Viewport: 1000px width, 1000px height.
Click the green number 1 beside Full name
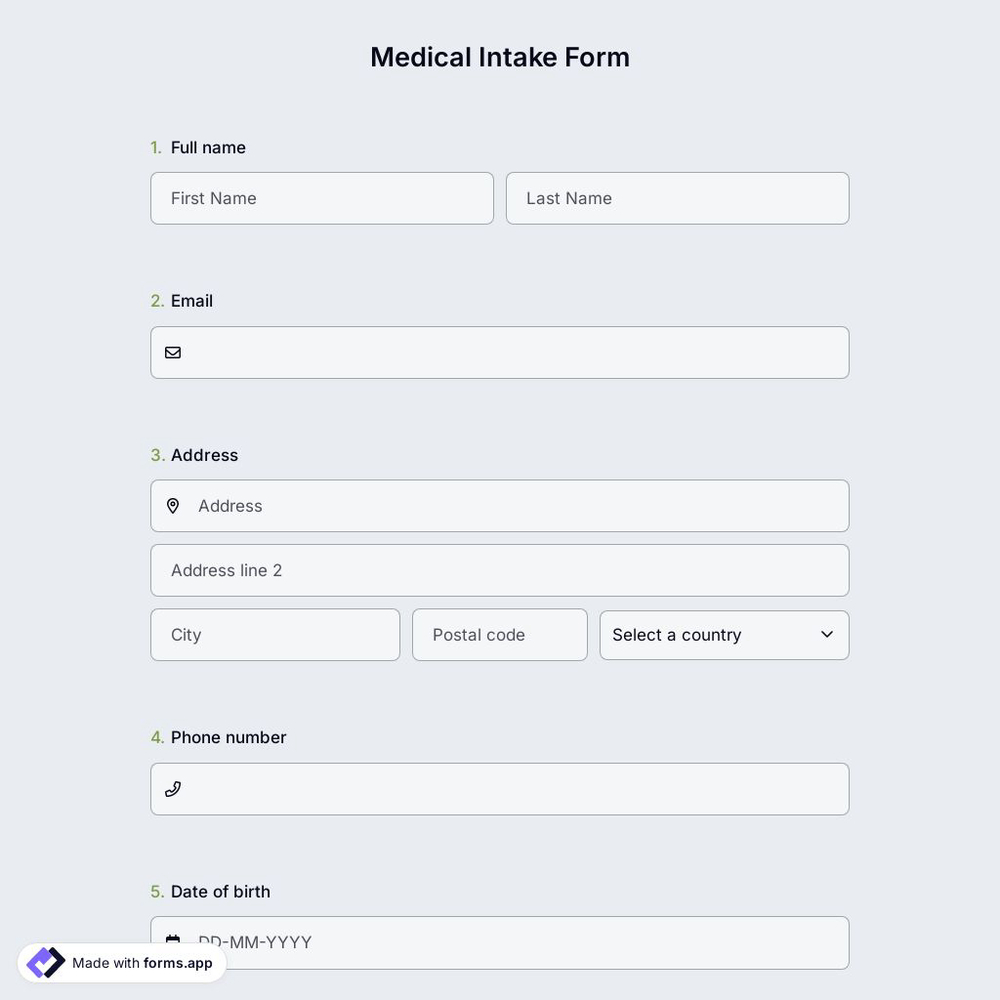click(155, 146)
